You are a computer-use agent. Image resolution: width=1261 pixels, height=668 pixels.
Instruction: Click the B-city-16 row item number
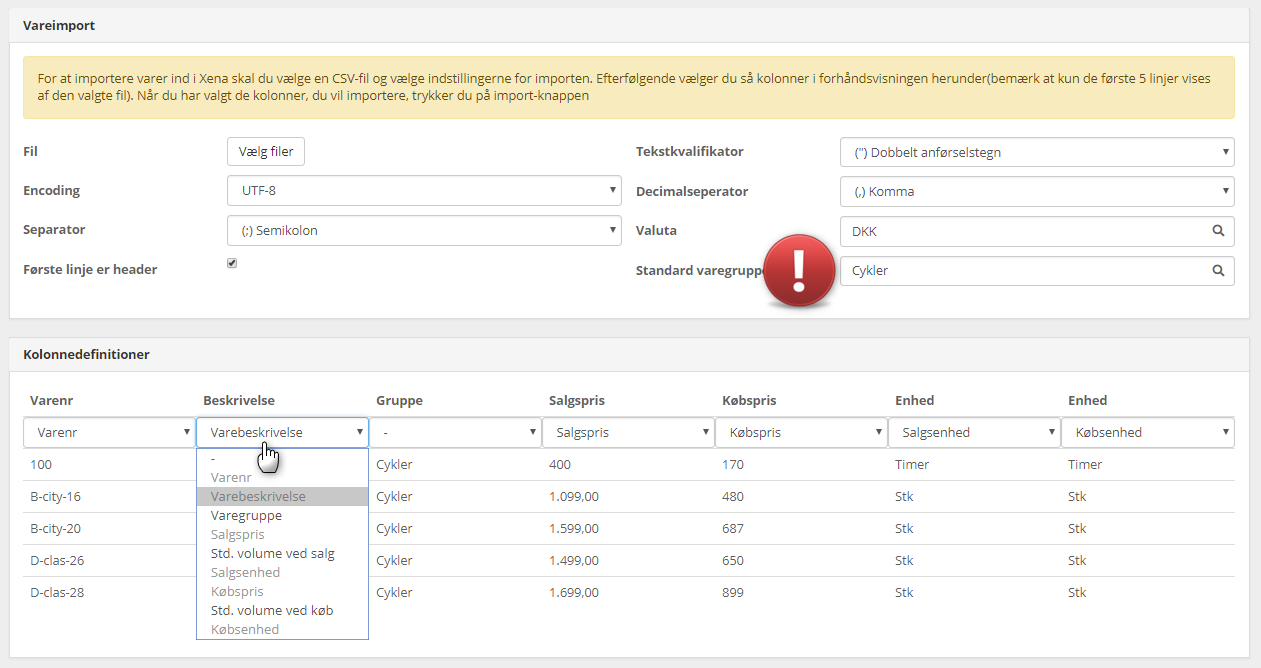[x=55, y=497]
